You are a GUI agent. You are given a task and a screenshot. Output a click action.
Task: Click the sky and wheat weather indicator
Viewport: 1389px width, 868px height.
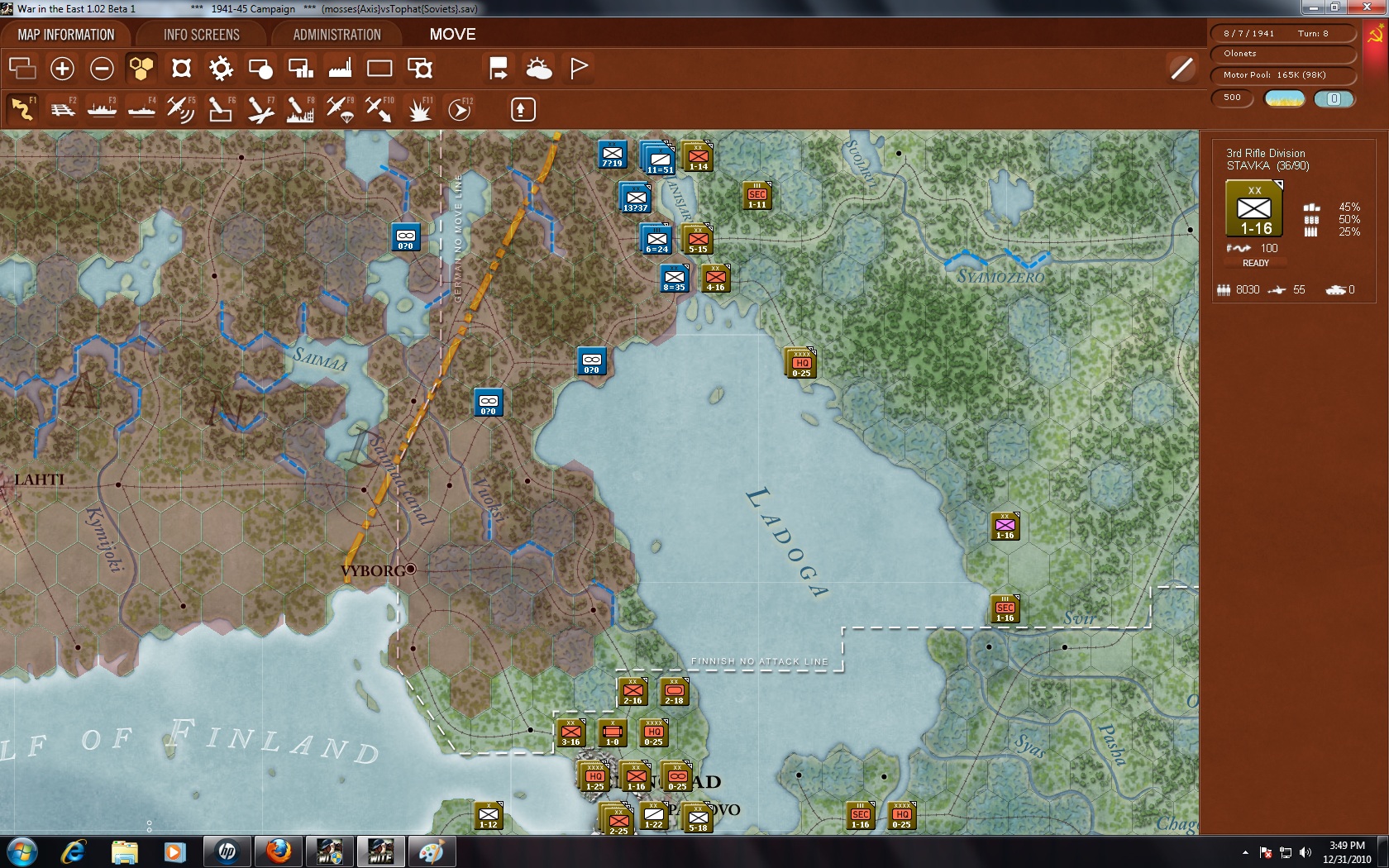pyautogui.click(x=1285, y=99)
